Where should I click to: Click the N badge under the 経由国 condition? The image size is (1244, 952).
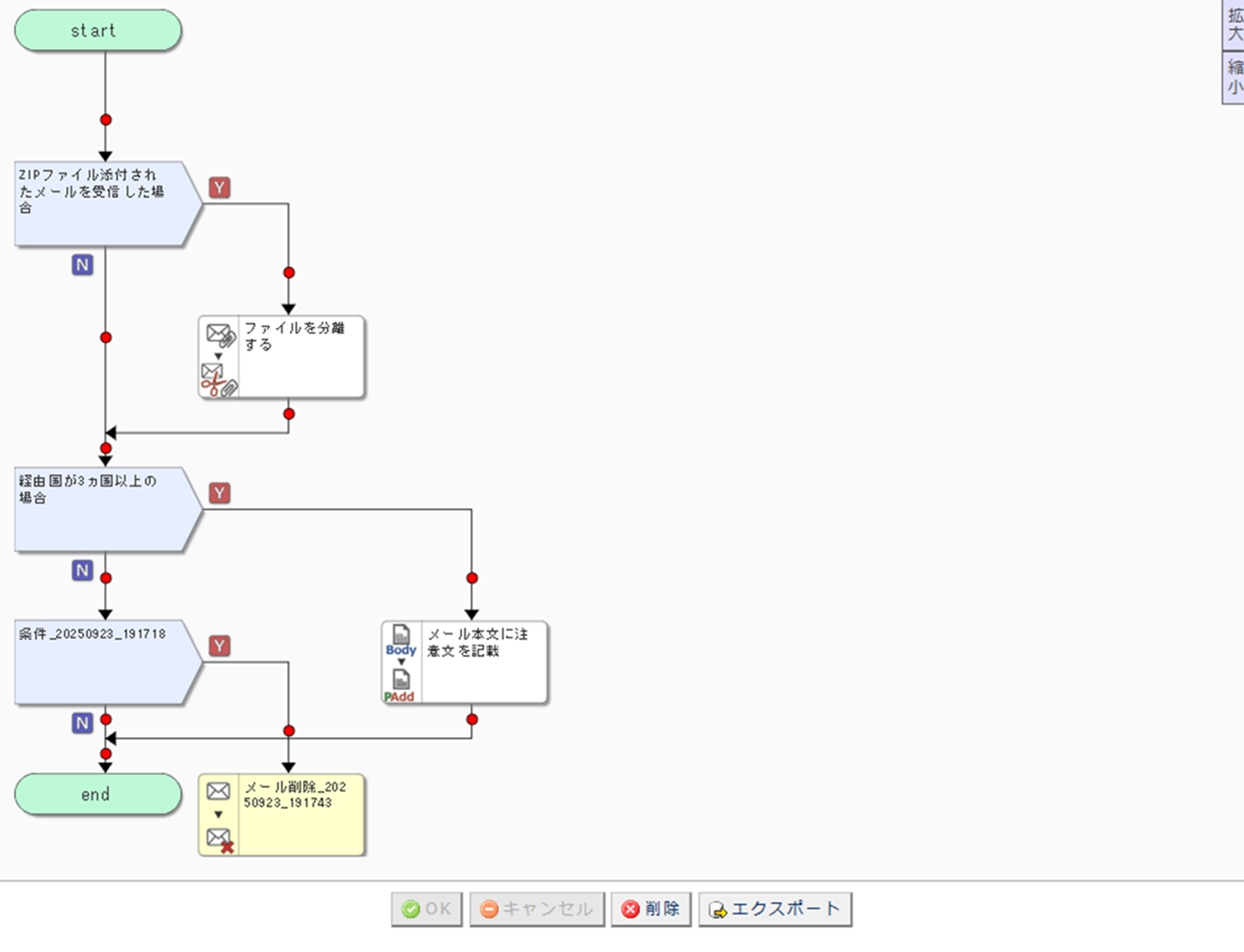[x=83, y=570]
